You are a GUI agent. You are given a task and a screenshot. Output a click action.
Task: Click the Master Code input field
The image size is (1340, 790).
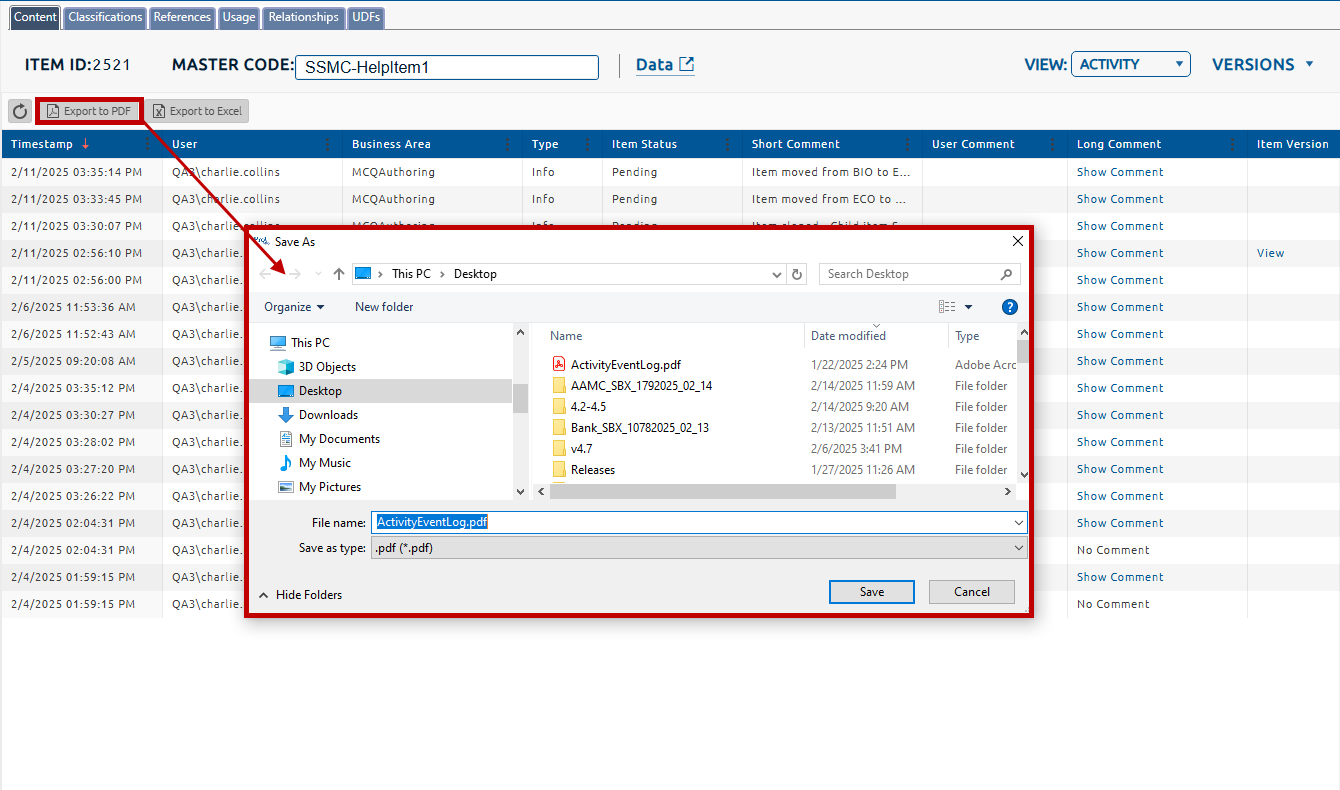[447, 67]
